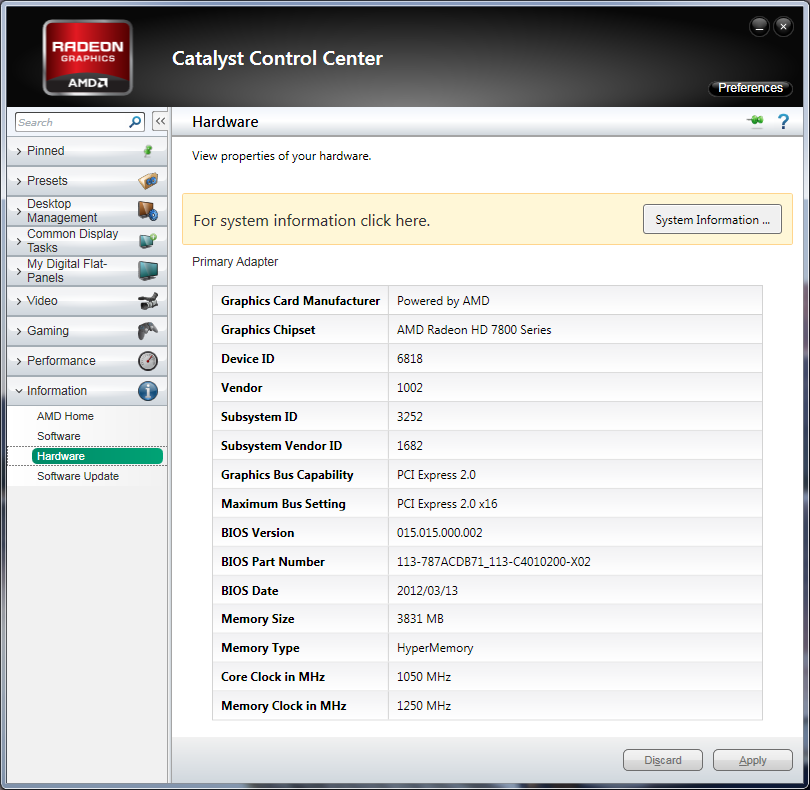Click the search magnifier icon

[x=135, y=122]
